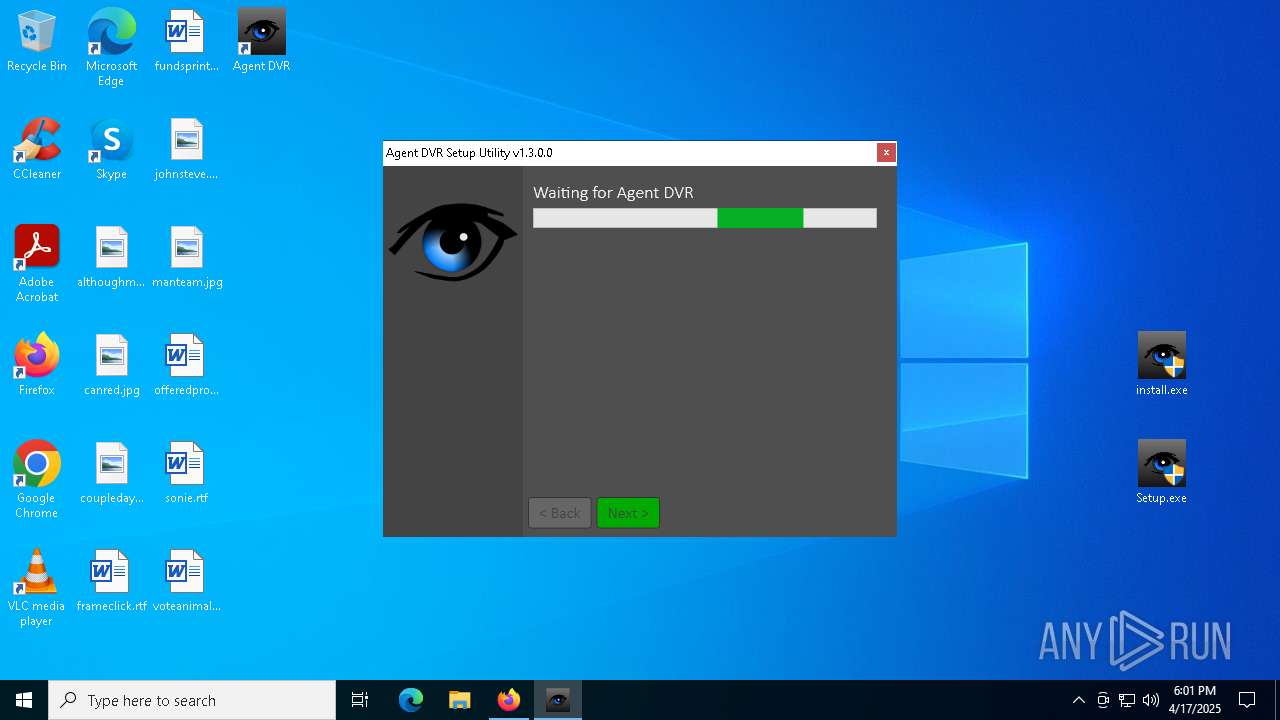
Task: Open the notification center
Action: [x=1247, y=700]
